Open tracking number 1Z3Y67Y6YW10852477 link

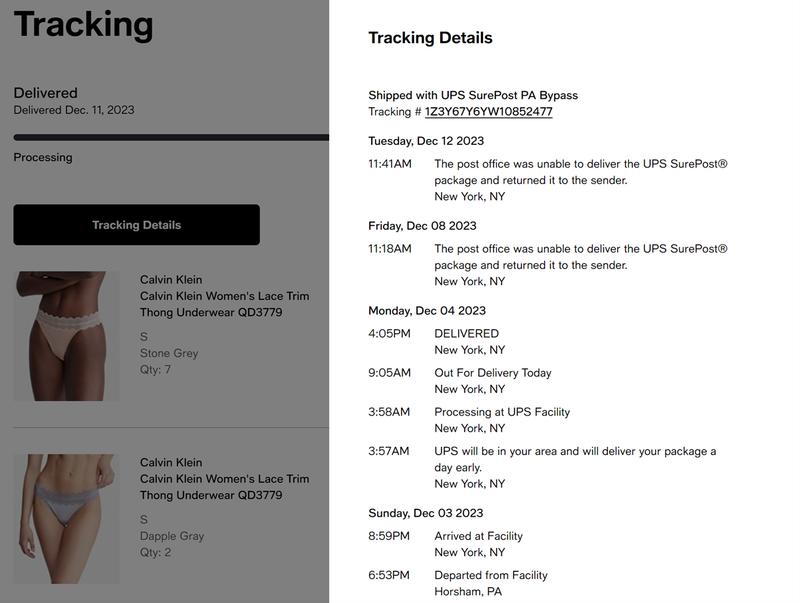pyautogui.click(x=488, y=112)
